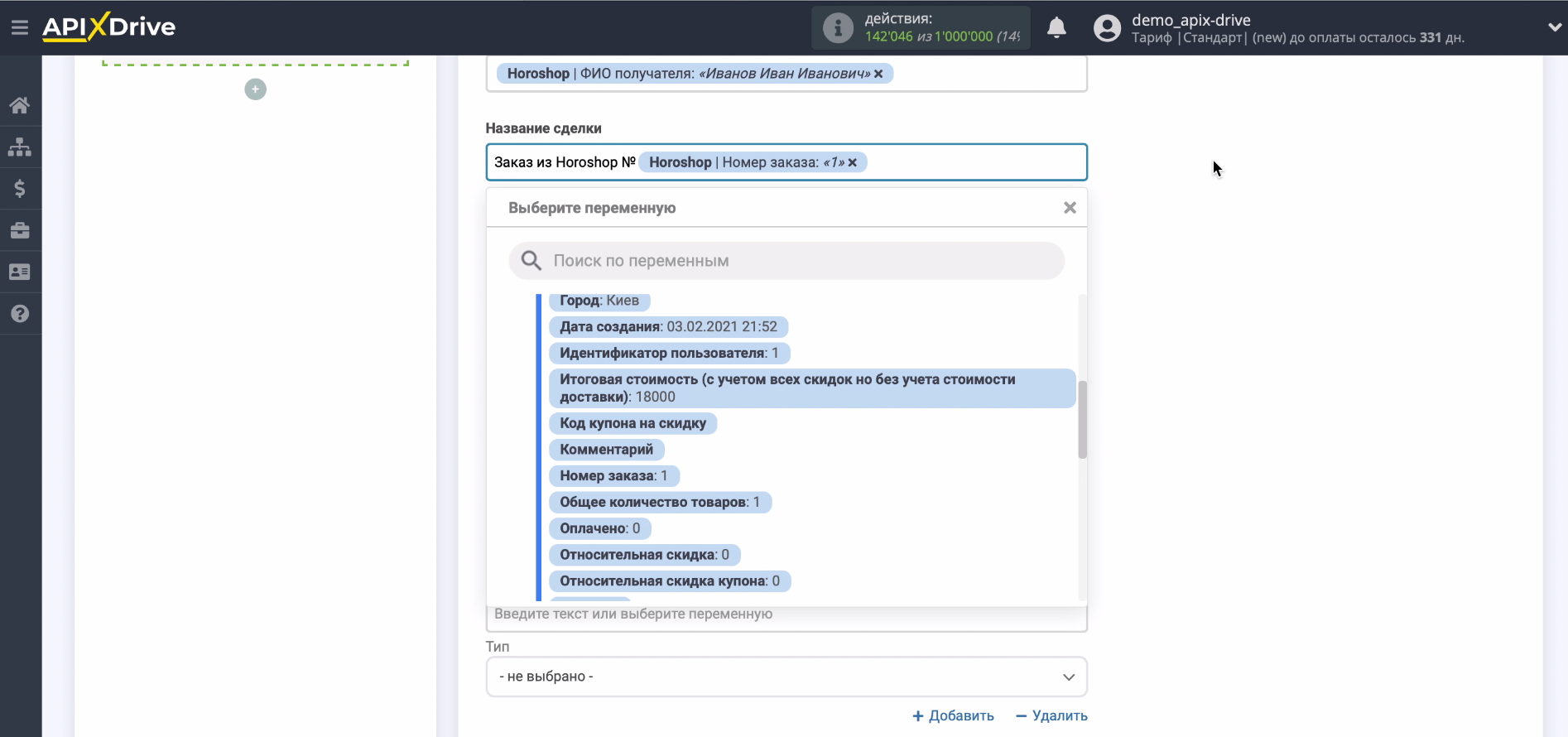Select the Комментарий variable
1568x737 pixels.
click(x=606, y=450)
